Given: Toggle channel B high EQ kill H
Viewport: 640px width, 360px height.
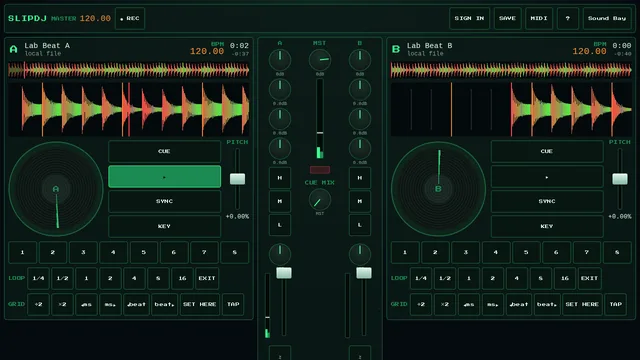Looking at the screenshot, I should click(360, 178).
